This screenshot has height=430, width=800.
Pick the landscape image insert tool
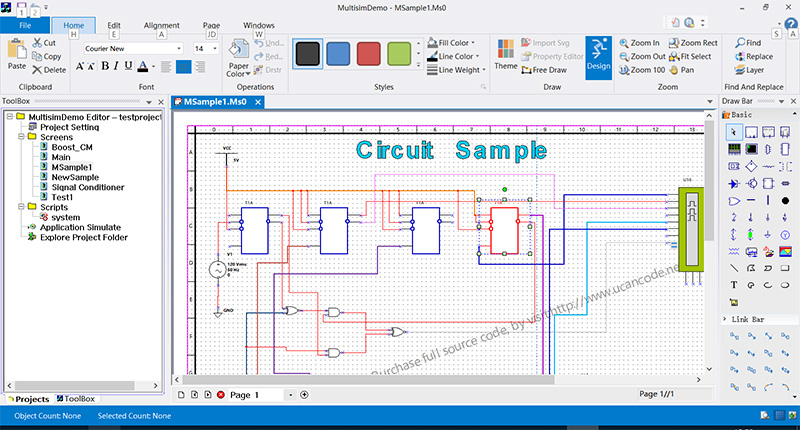[785, 251]
